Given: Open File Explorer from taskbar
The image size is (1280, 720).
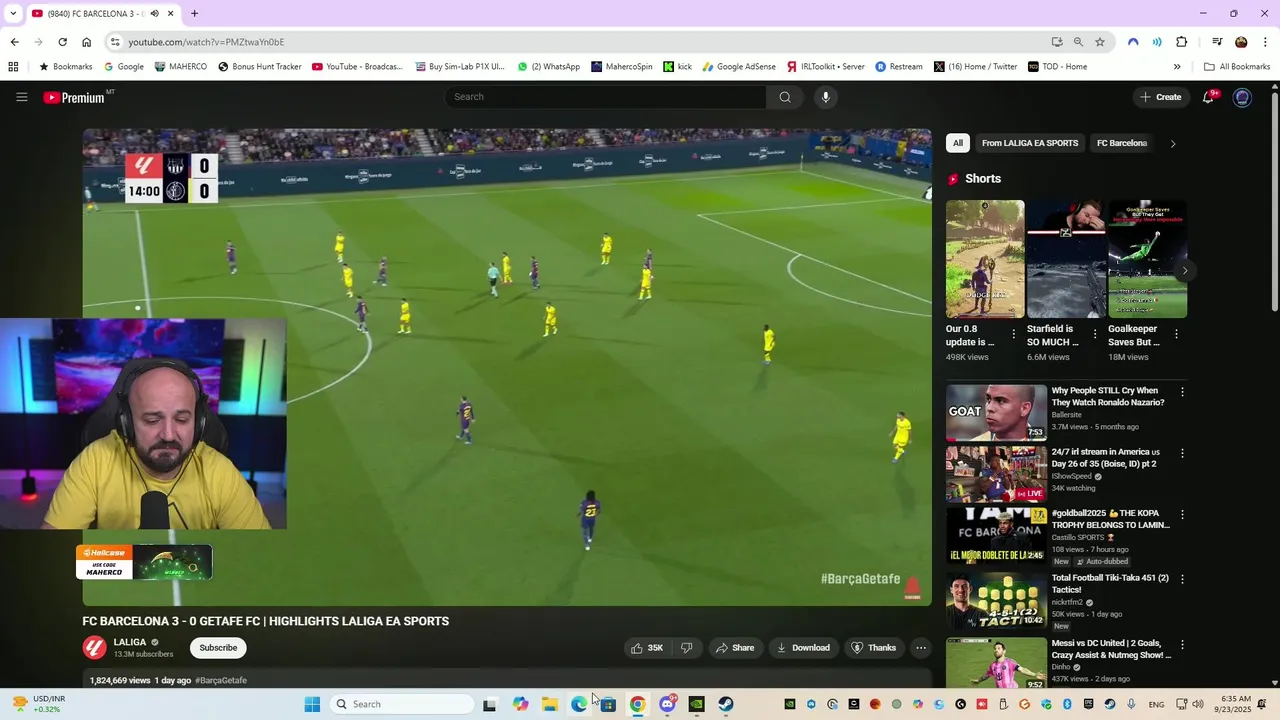Looking at the screenshot, I should point(550,704).
